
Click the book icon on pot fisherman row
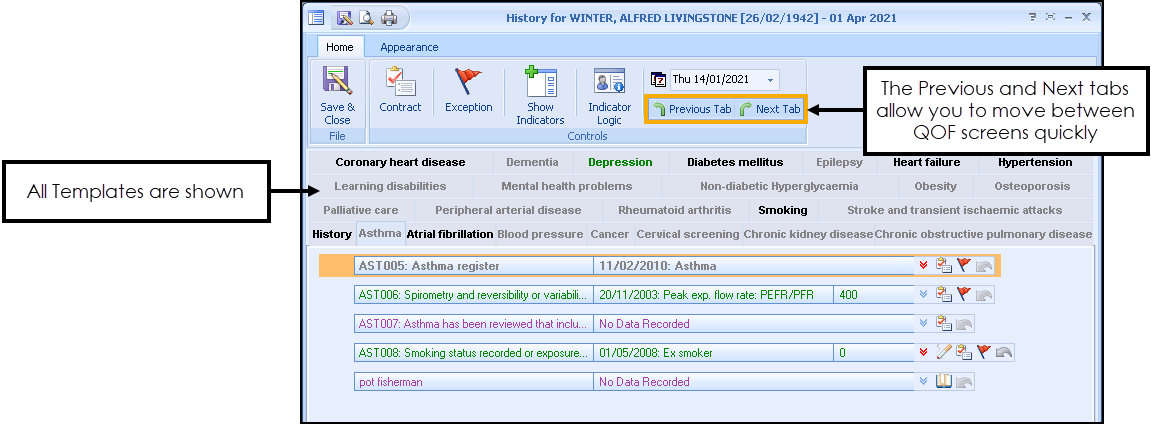943,381
